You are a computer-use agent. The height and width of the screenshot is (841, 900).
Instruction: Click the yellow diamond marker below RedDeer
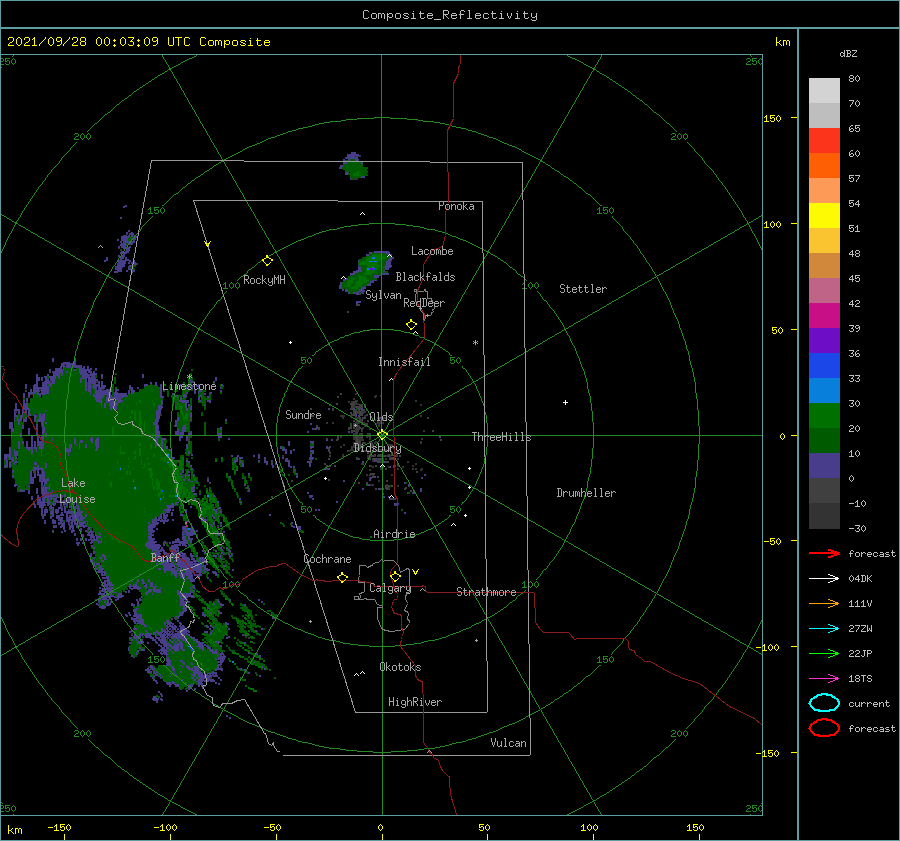tap(411, 325)
